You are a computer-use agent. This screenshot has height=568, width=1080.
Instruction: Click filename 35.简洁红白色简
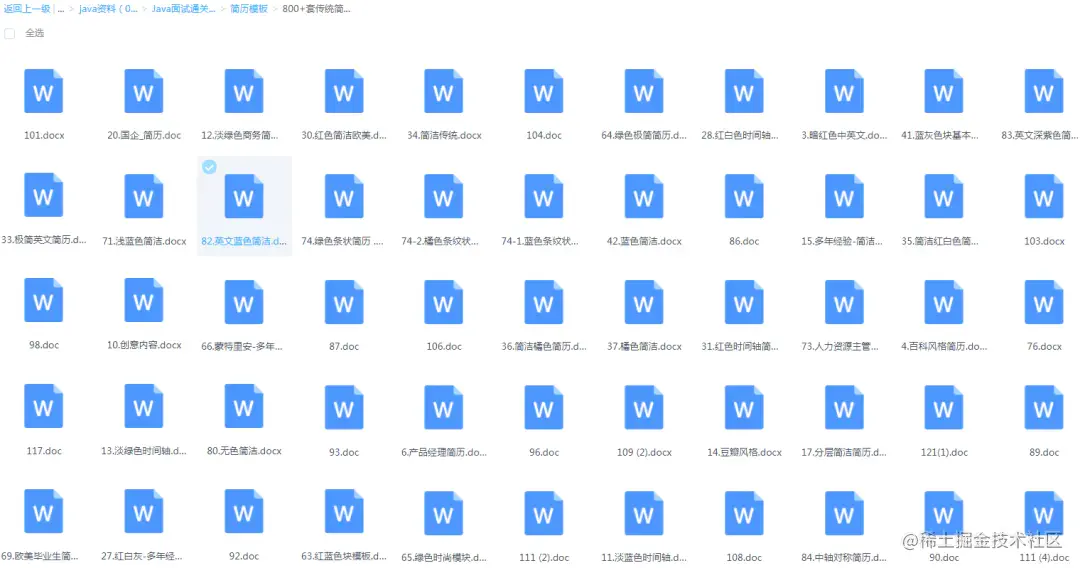[x=939, y=241]
